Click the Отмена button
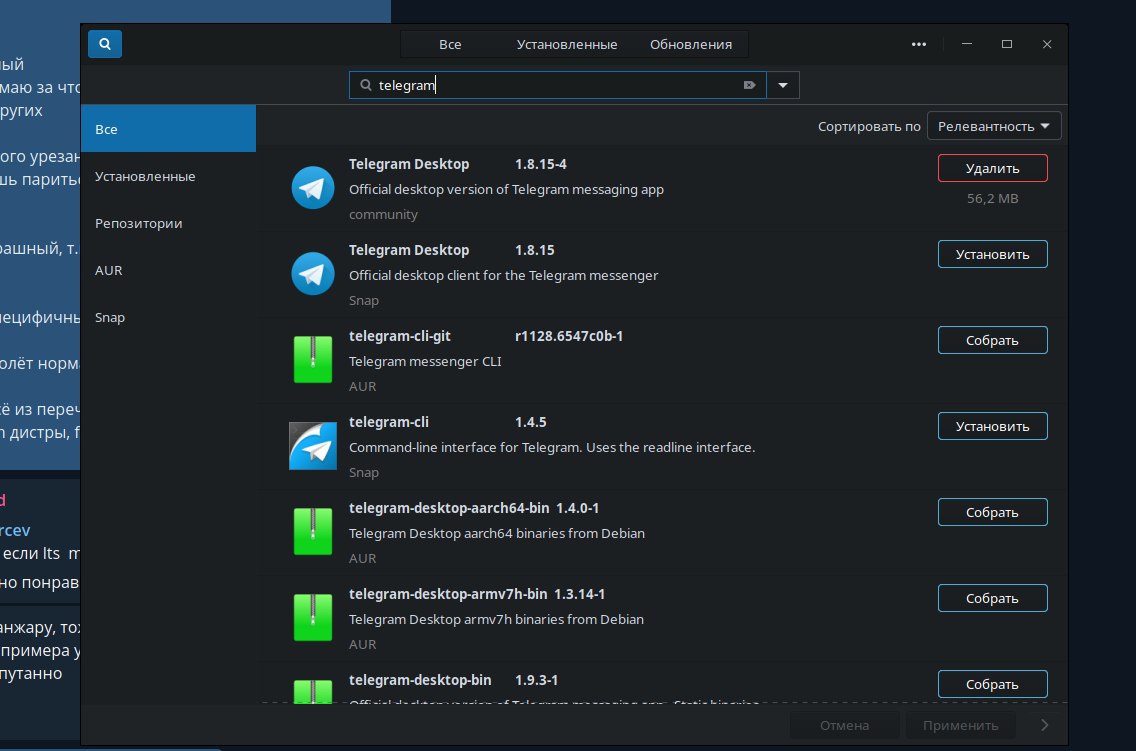Viewport: 1136px width, 751px height. point(845,725)
